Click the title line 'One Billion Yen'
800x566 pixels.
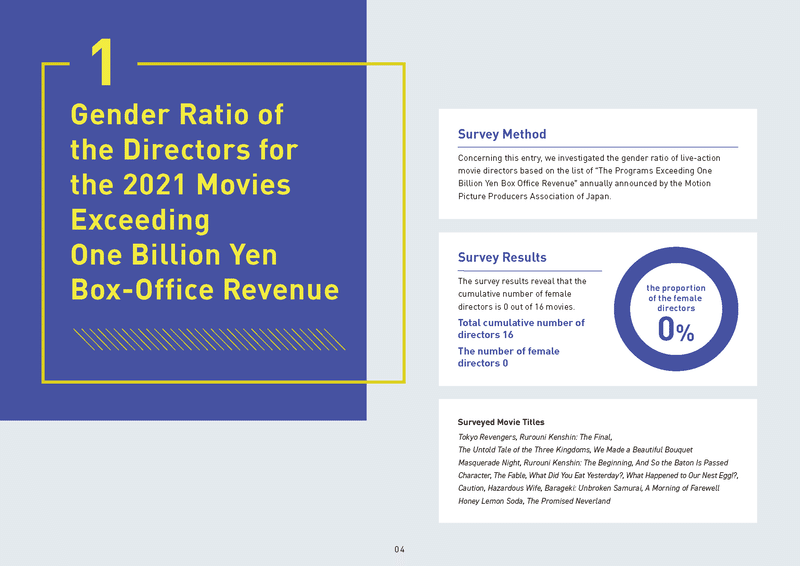(173, 255)
